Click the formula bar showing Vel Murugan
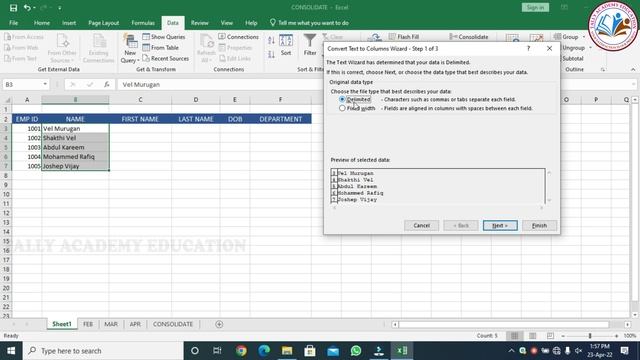 pos(376,84)
